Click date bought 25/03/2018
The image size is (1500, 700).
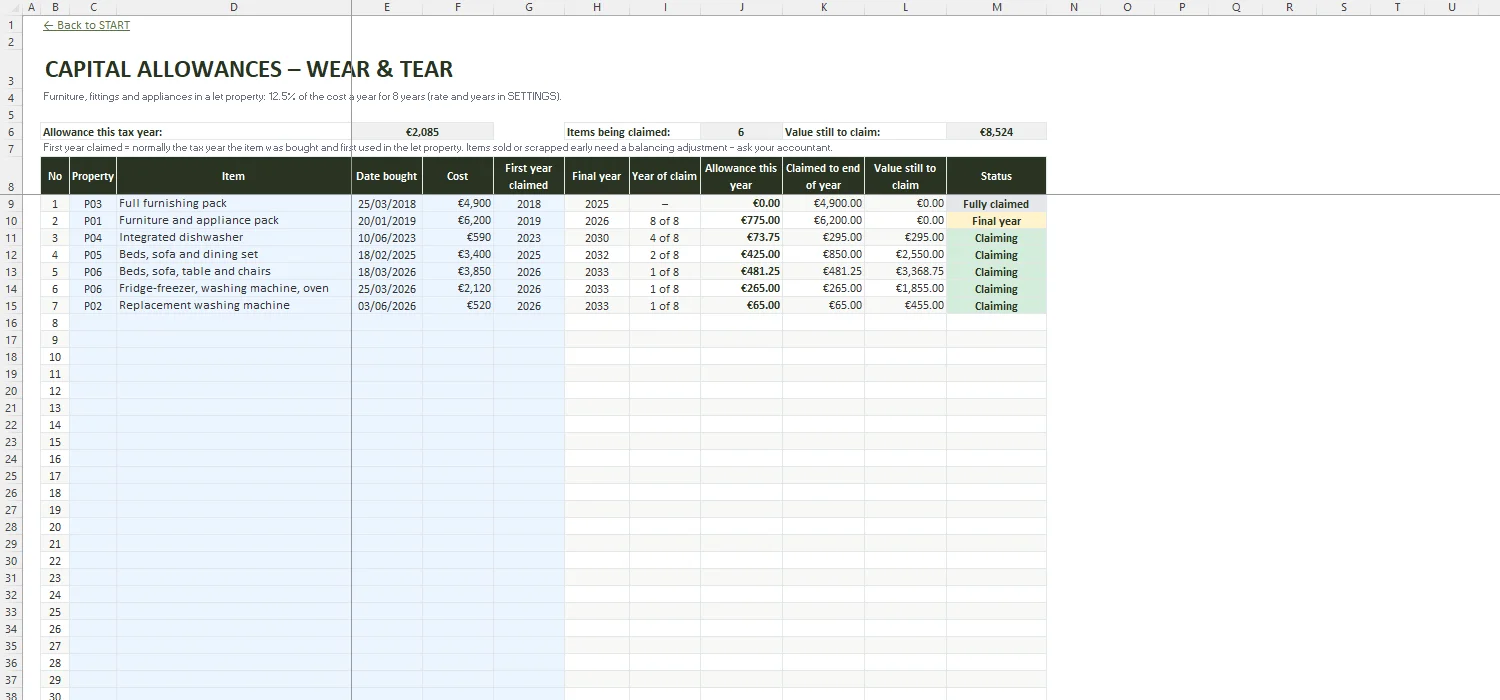point(387,204)
